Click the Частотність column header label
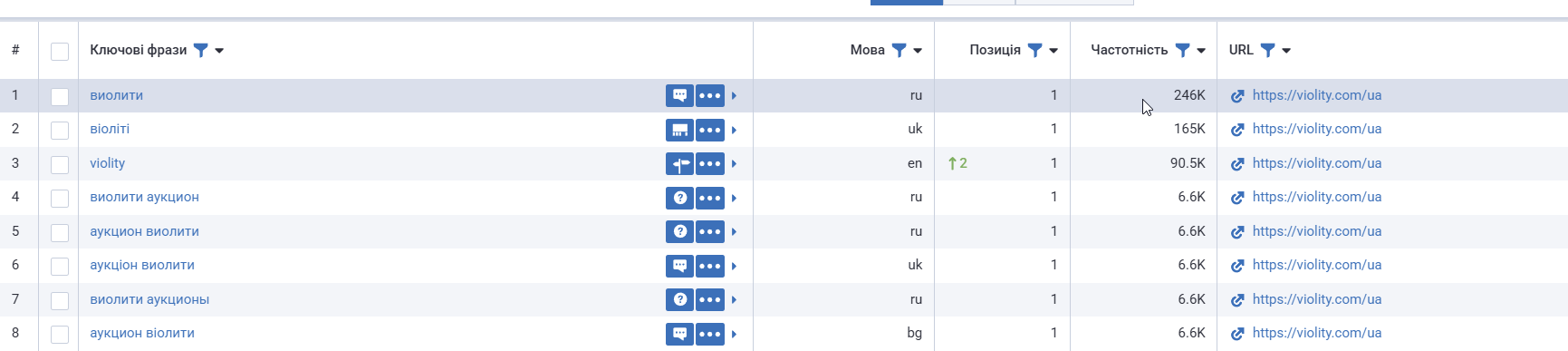This screenshot has width=1568, height=351. click(x=1129, y=50)
